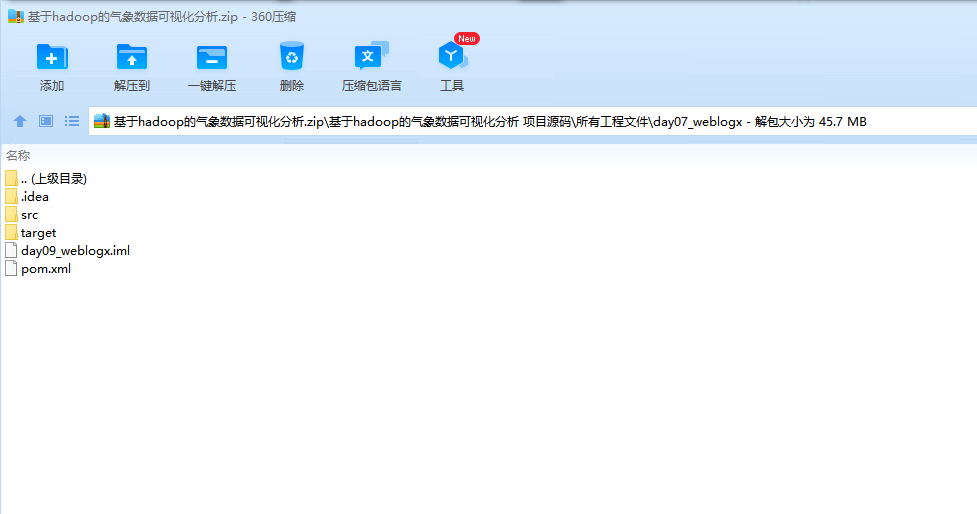Go up one level with blue arrow
The image size is (977, 514).
(x=20, y=121)
